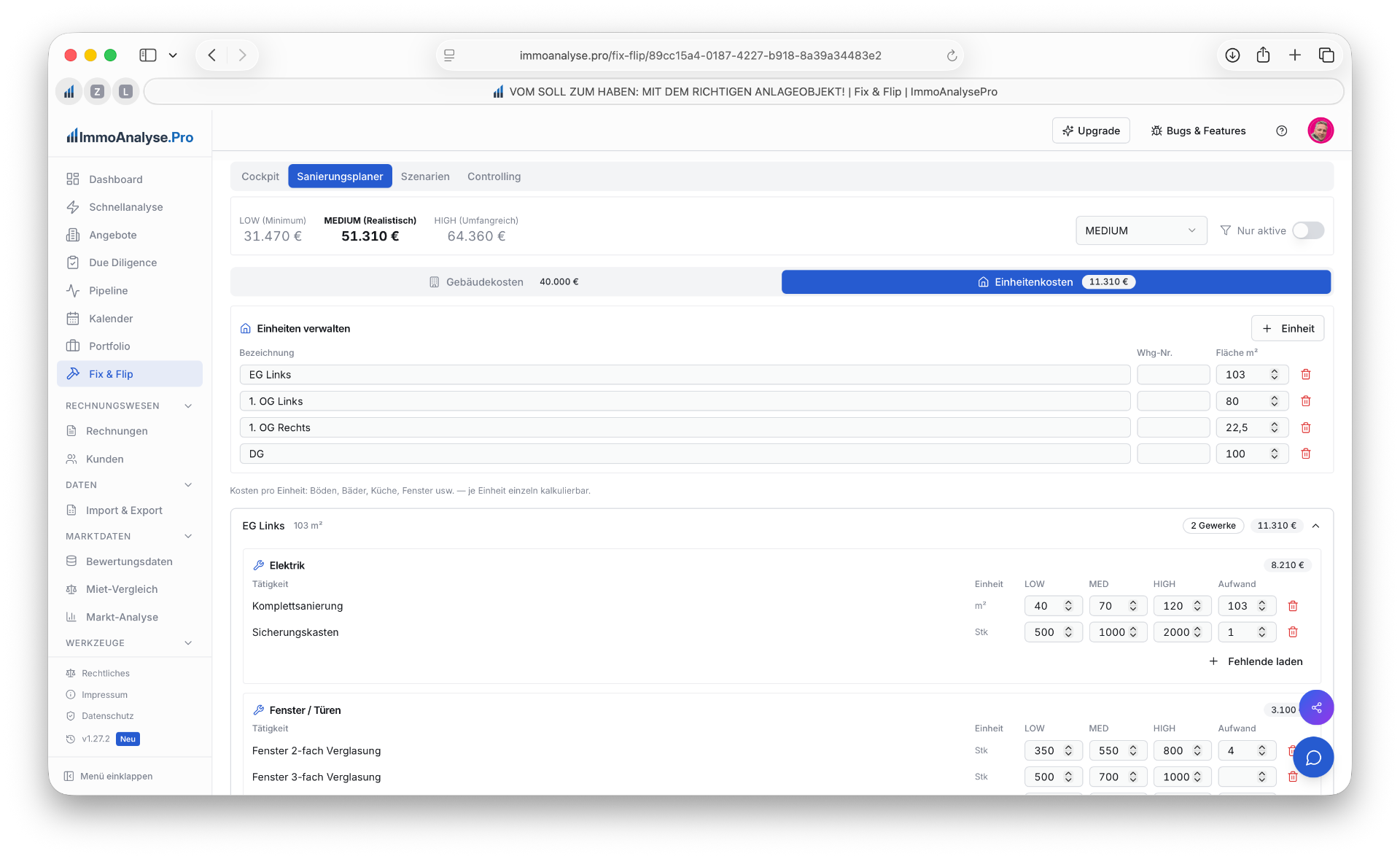Open the help question mark icon
The width and height of the screenshot is (1400, 859).
(1281, 131)
